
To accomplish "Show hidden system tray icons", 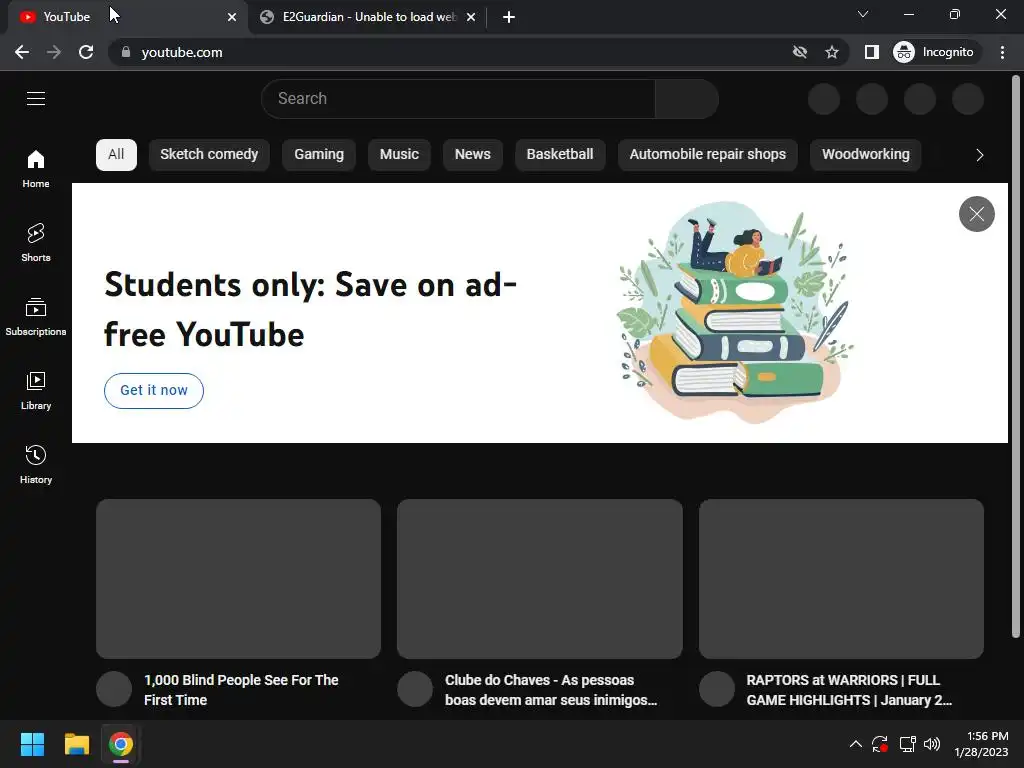I will click(x=856, y=744).
